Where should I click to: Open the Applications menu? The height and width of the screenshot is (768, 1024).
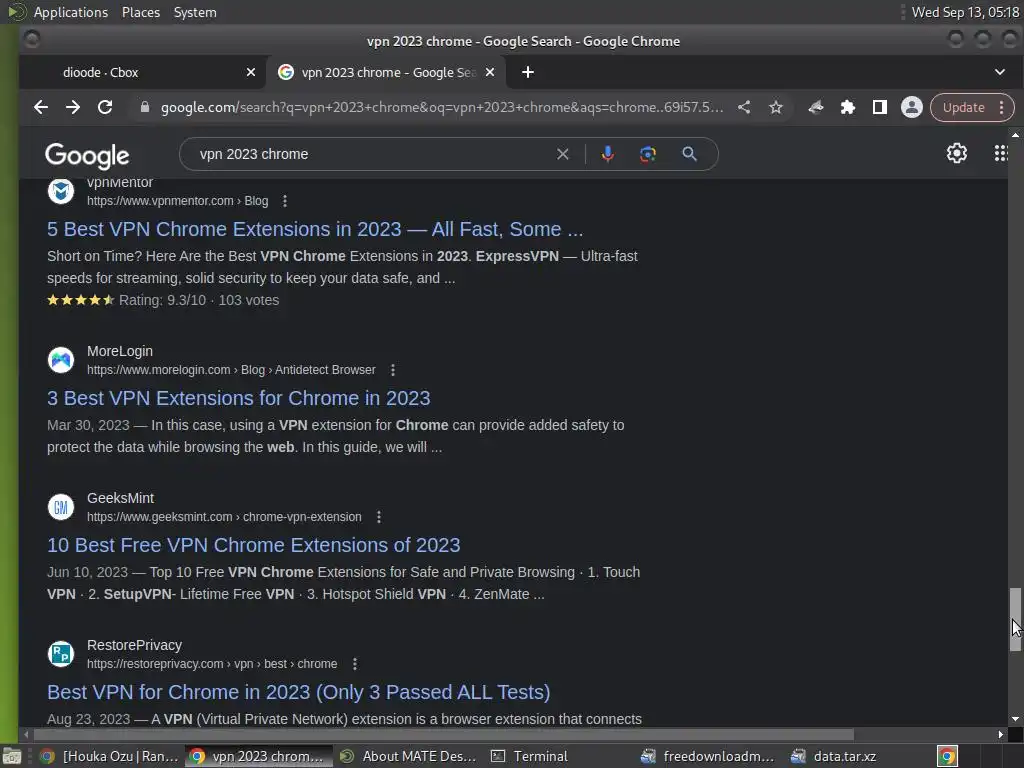71,12
